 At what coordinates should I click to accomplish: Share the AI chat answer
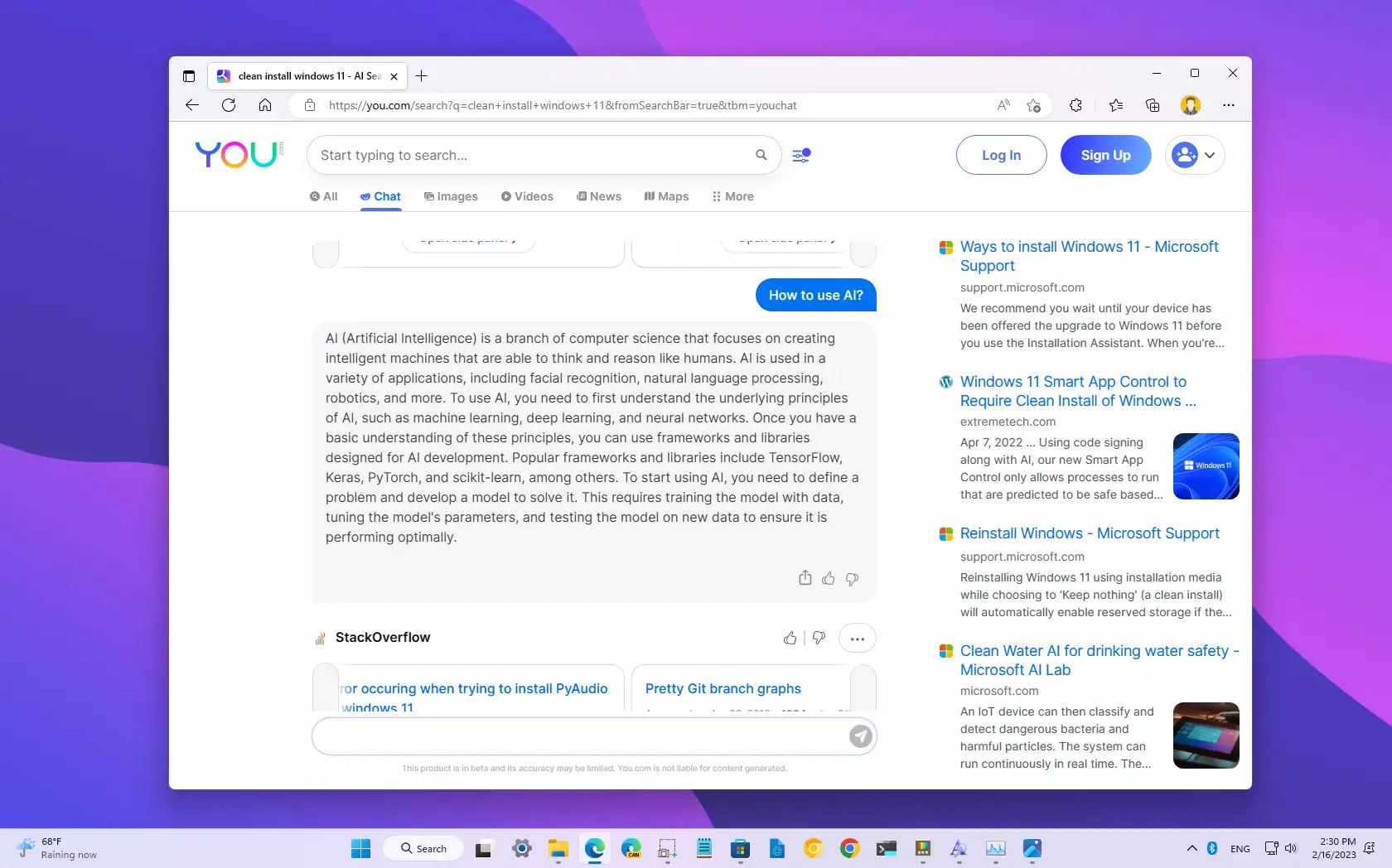[805, 578]
